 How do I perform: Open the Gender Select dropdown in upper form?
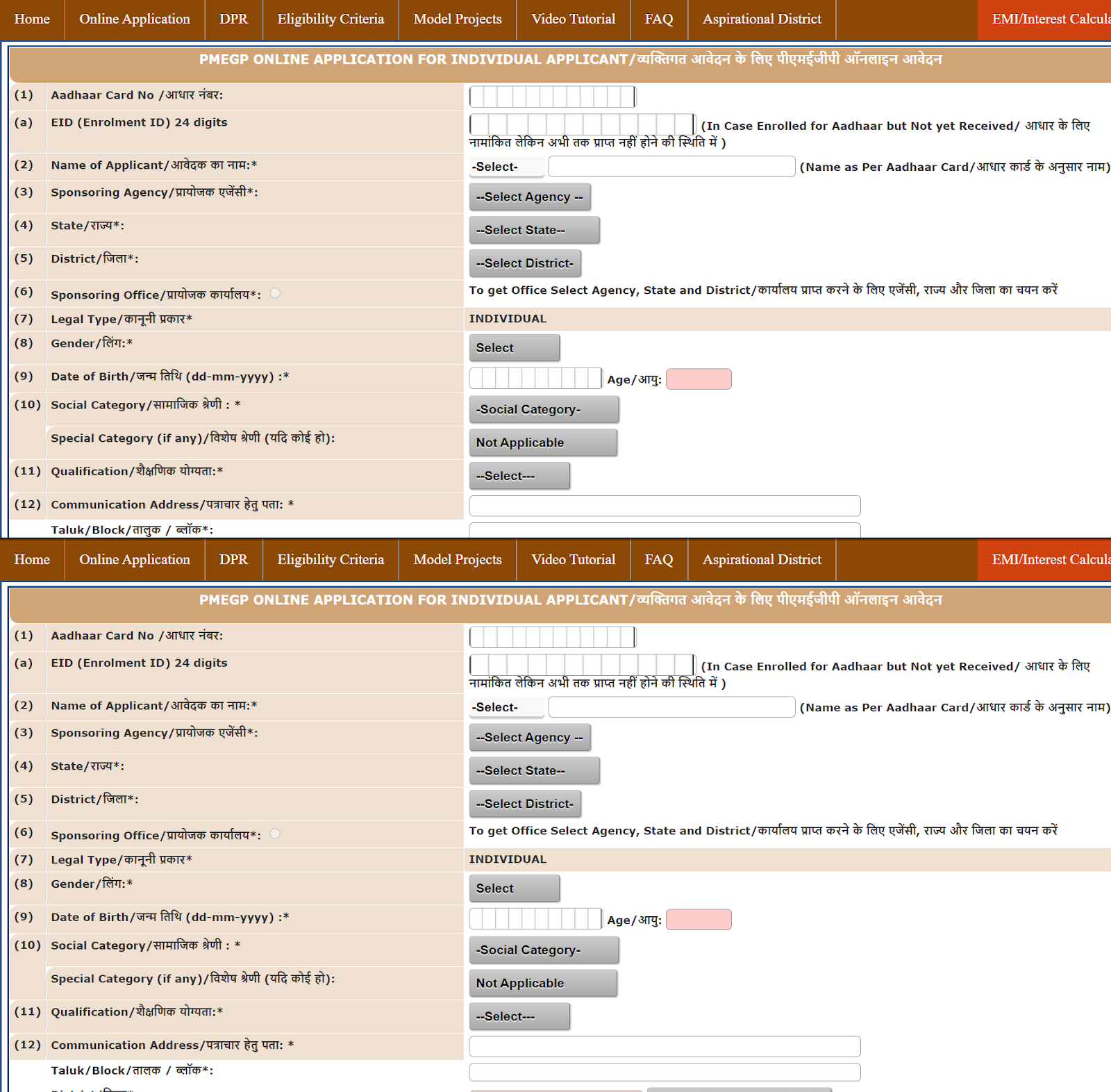[x=514, y=348]
